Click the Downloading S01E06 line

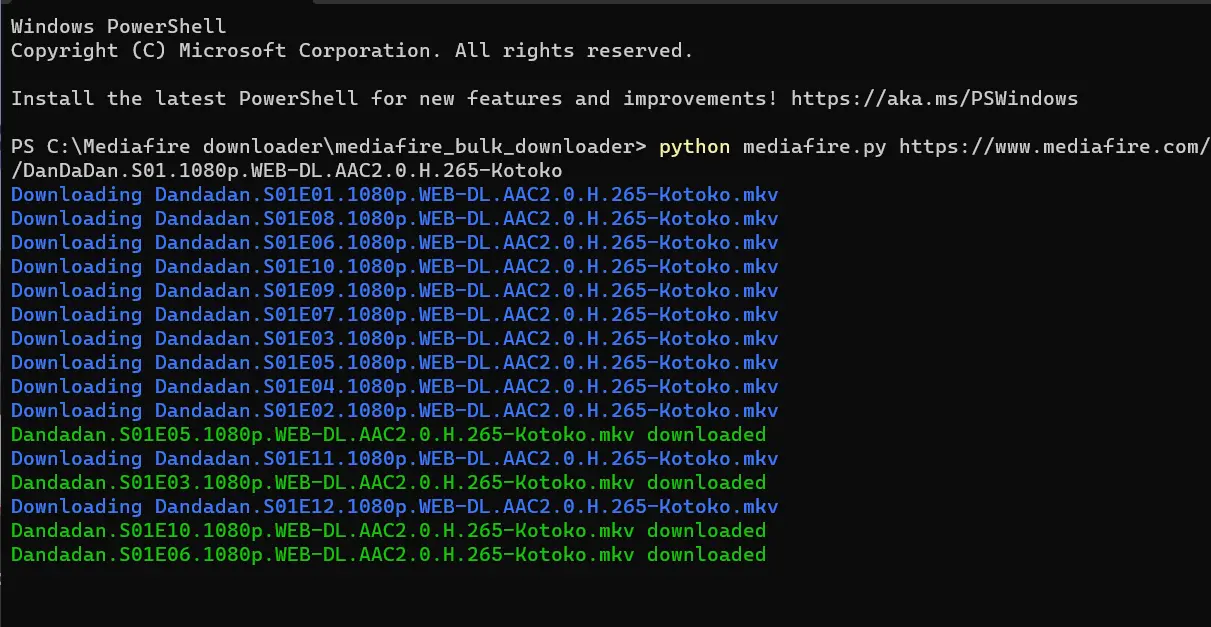coord(395,243)
